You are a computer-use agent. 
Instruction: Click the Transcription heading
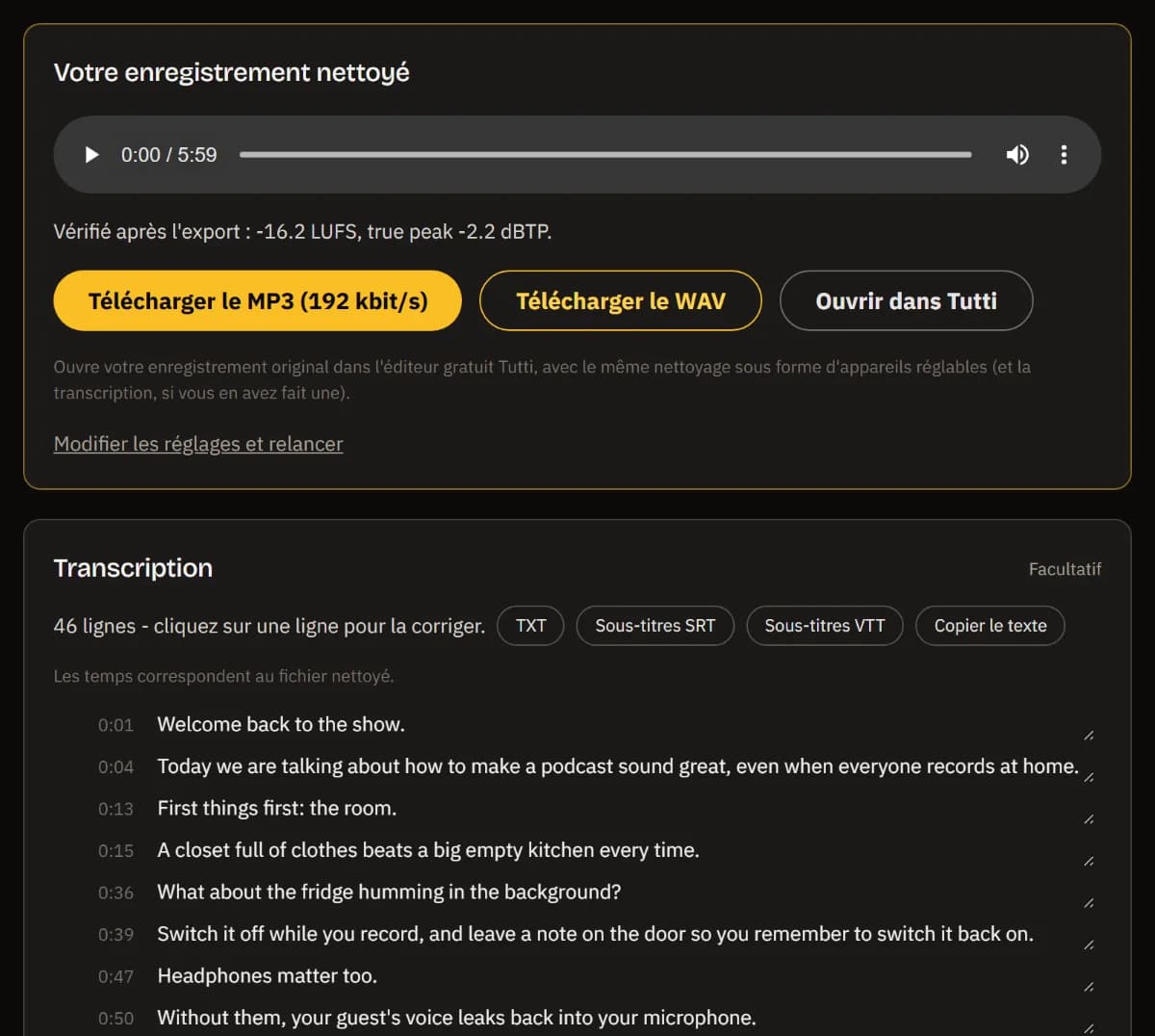[x=133, y=568]
